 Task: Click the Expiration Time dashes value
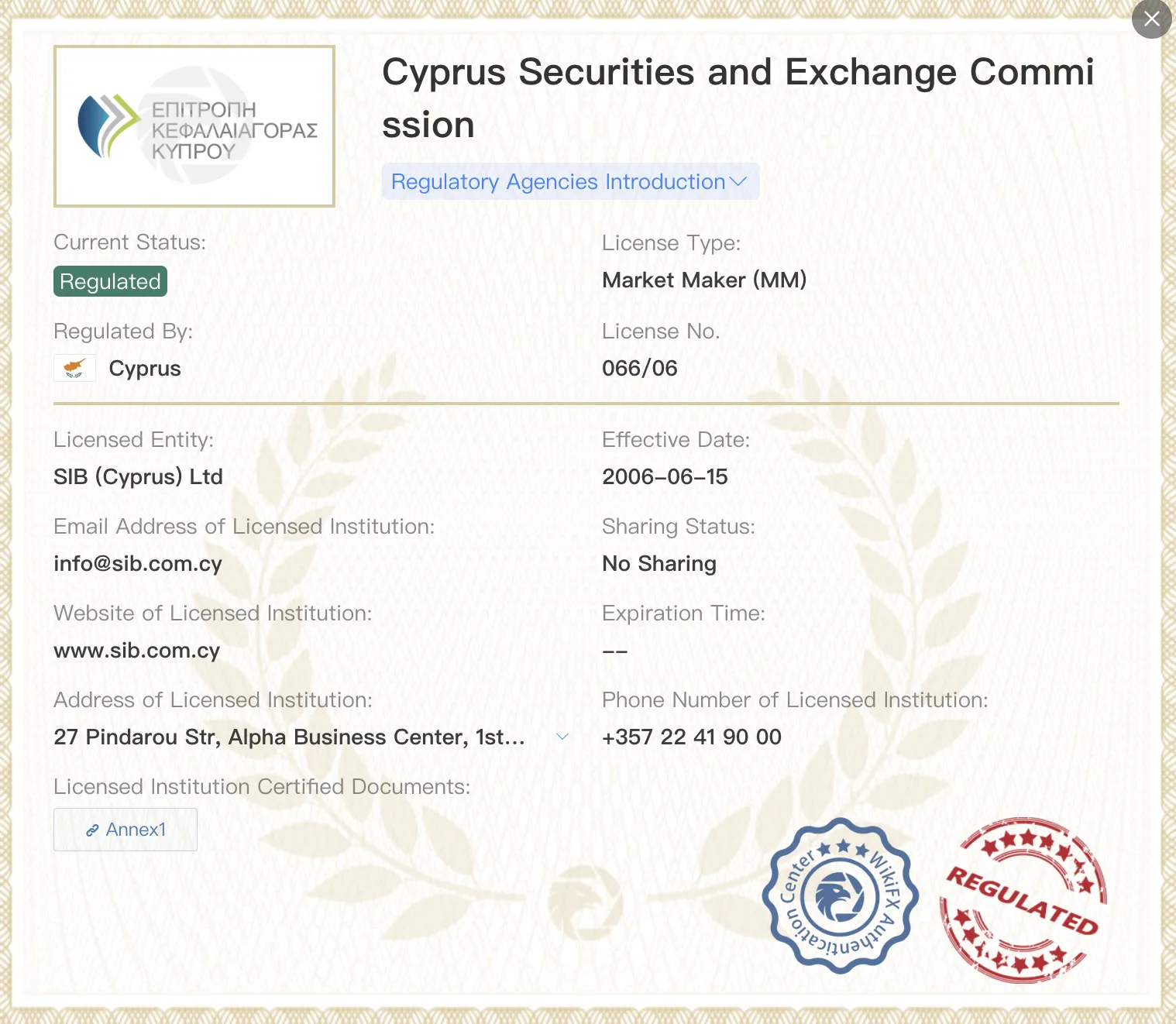(x=615, y=651)
